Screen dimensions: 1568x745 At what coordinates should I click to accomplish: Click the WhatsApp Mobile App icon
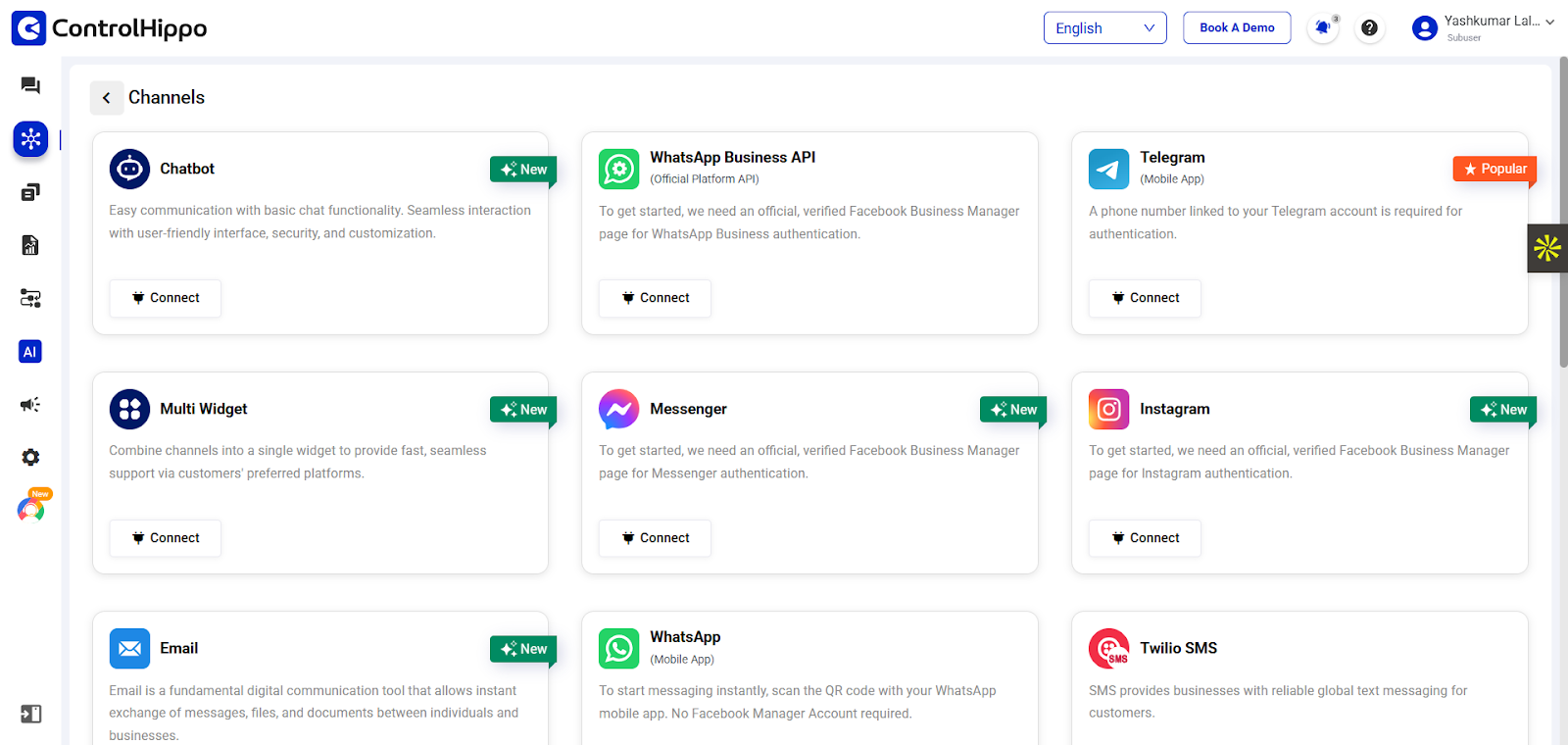pos(619,648)
